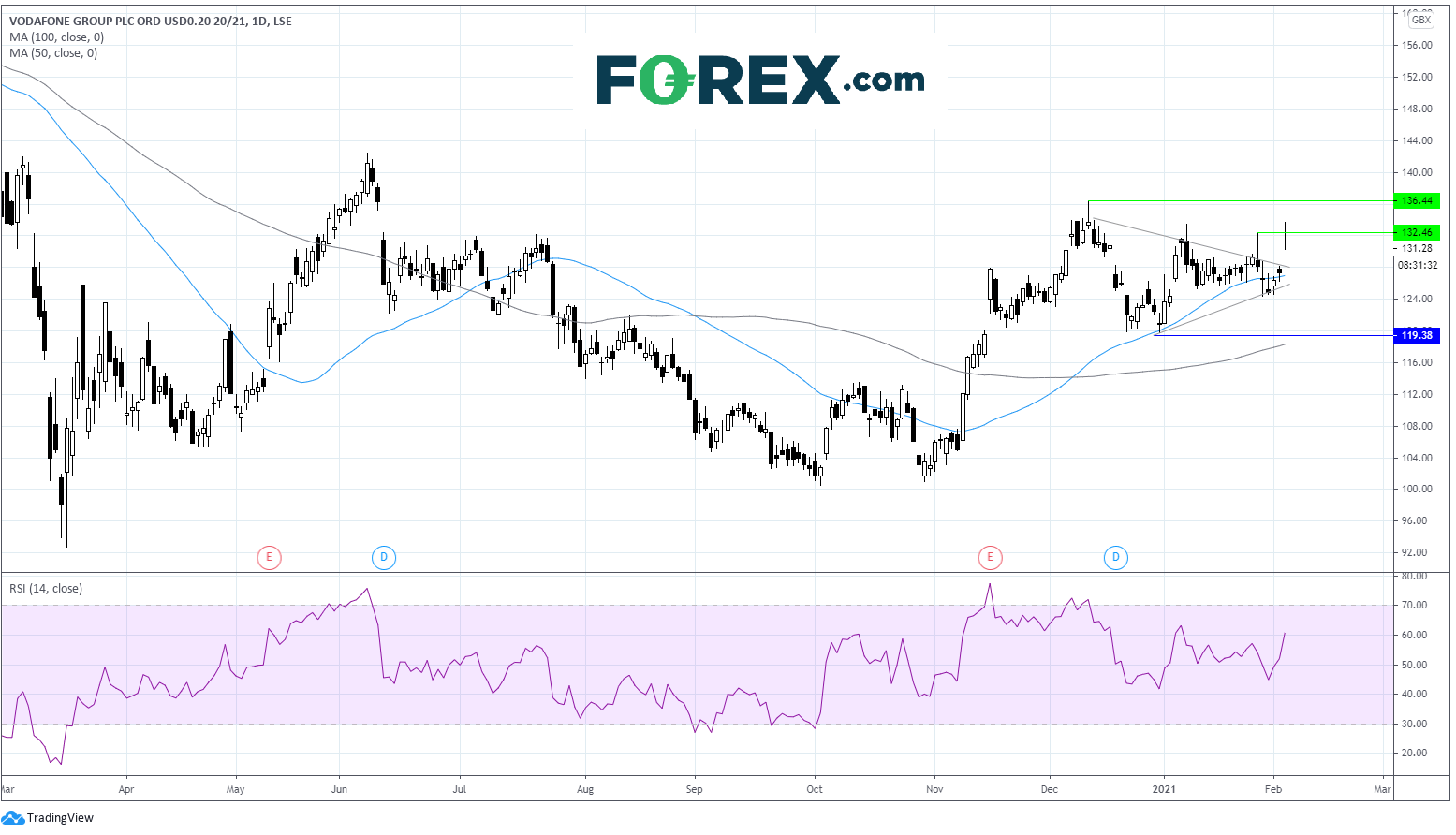Click the 08:31:32 countdown label

pos(1417,265)
